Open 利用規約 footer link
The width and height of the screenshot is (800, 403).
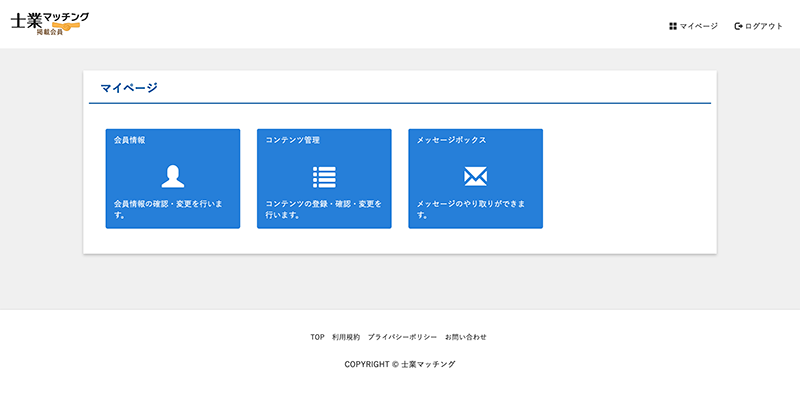click(346, 337)
